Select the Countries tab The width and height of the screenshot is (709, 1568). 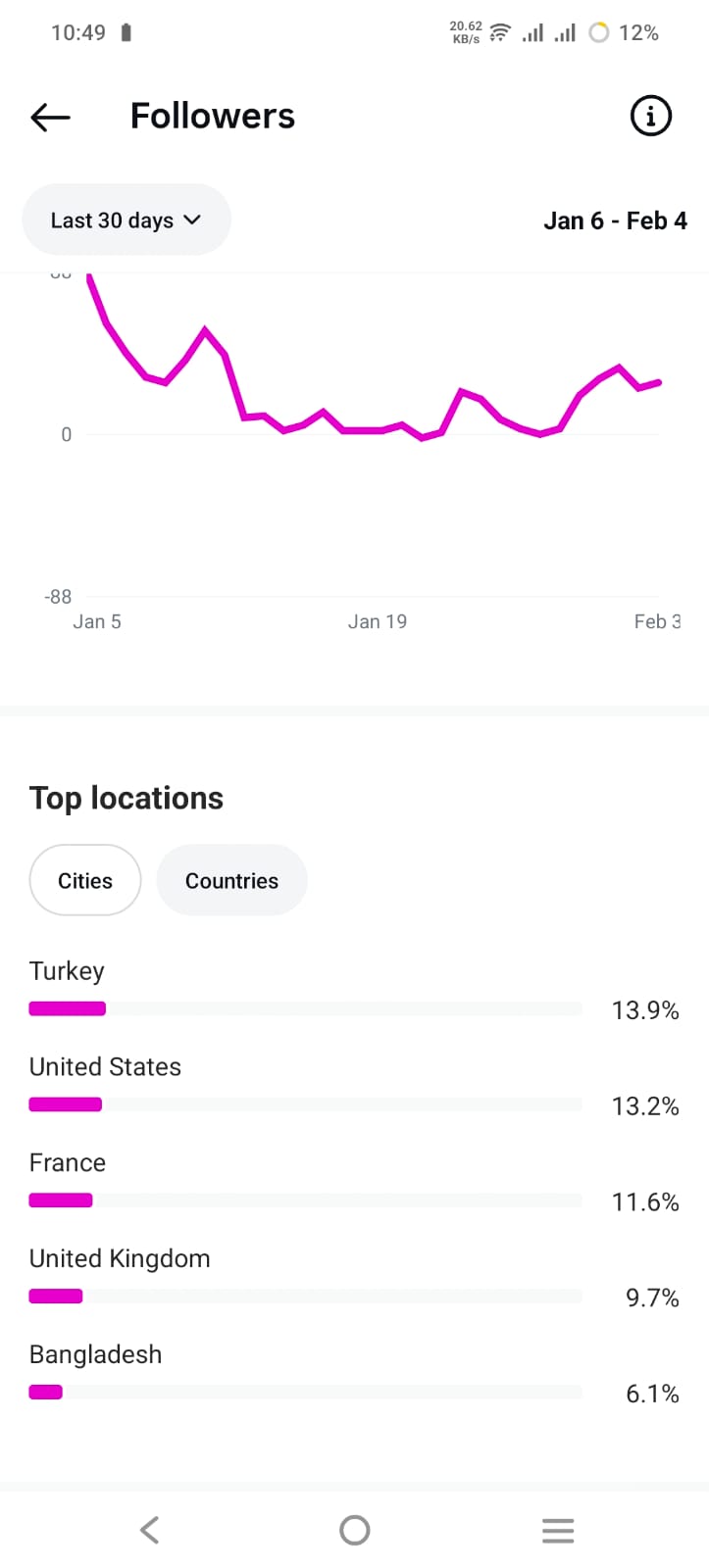pos(231,880)
